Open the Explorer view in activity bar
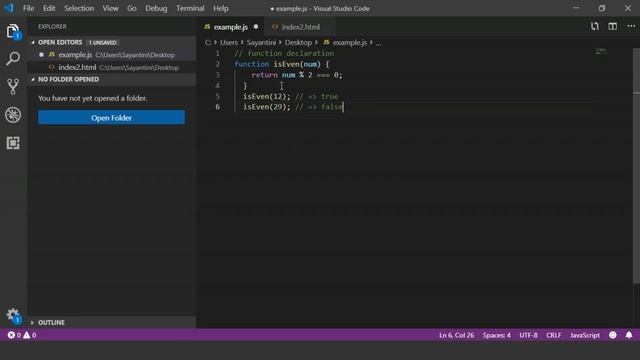The width and height of the screenshot is (640, 360). tap(13, 31)
